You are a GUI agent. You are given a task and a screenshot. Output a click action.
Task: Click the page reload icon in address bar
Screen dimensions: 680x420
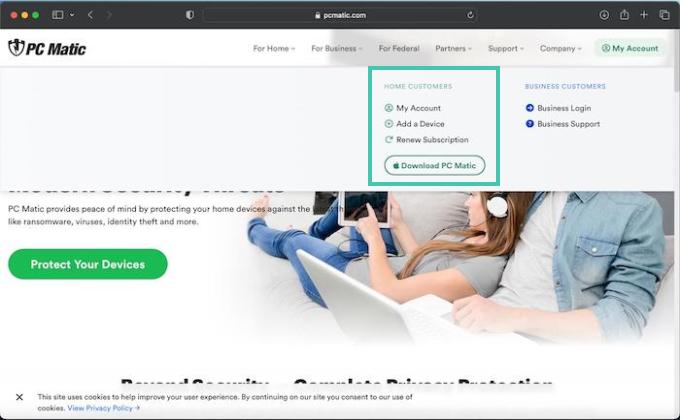[x=470, y=15]
